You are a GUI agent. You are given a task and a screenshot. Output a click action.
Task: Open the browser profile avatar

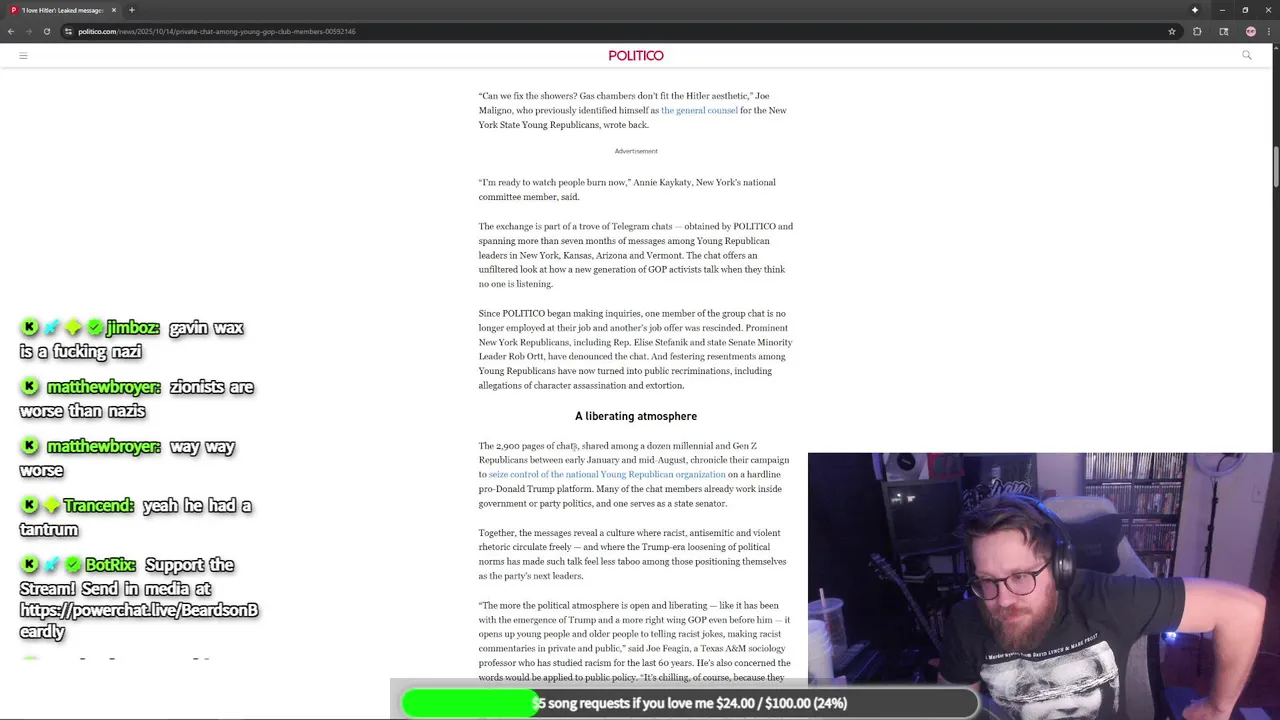coord(1250,31)
